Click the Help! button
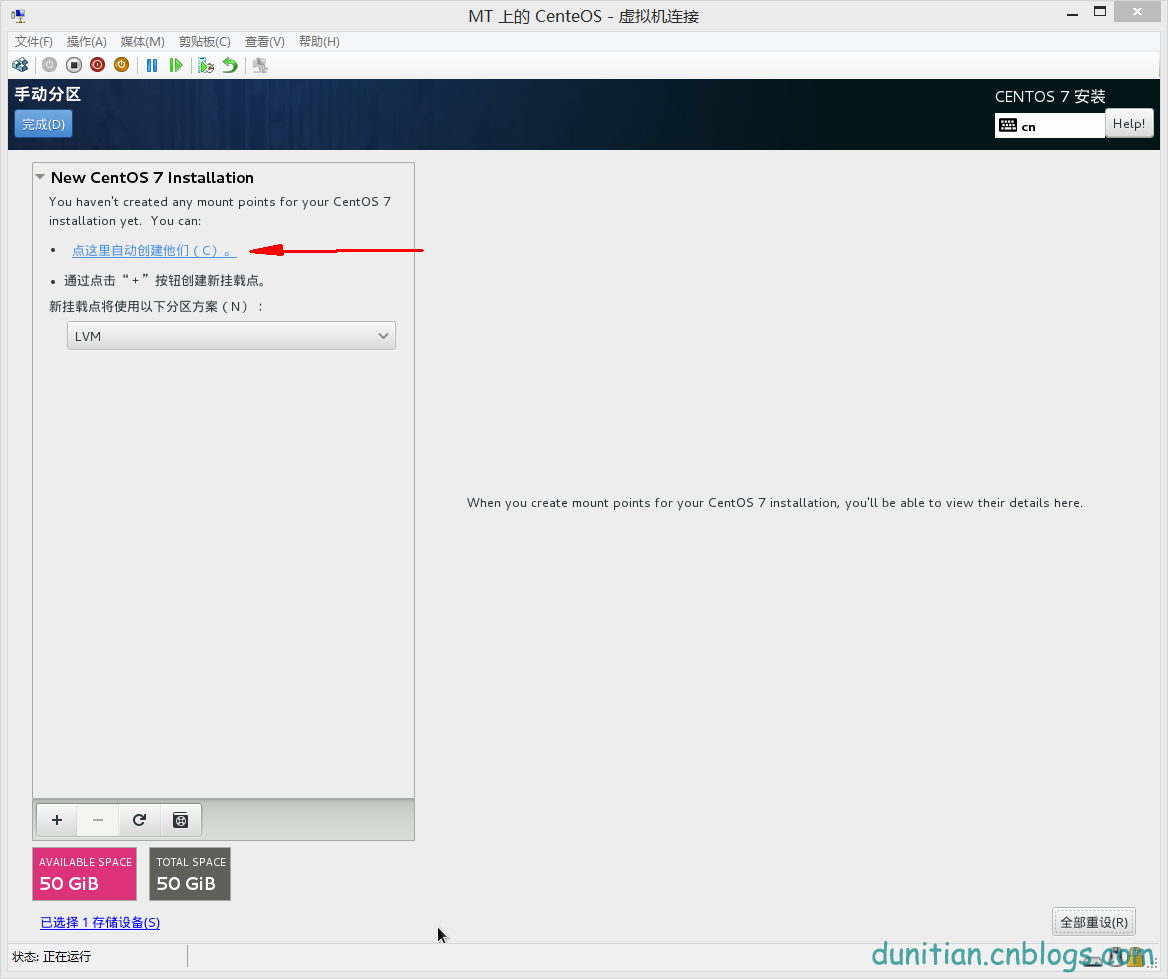Viewport: 1168px width, 979px height. click(x=1129, y=124)
